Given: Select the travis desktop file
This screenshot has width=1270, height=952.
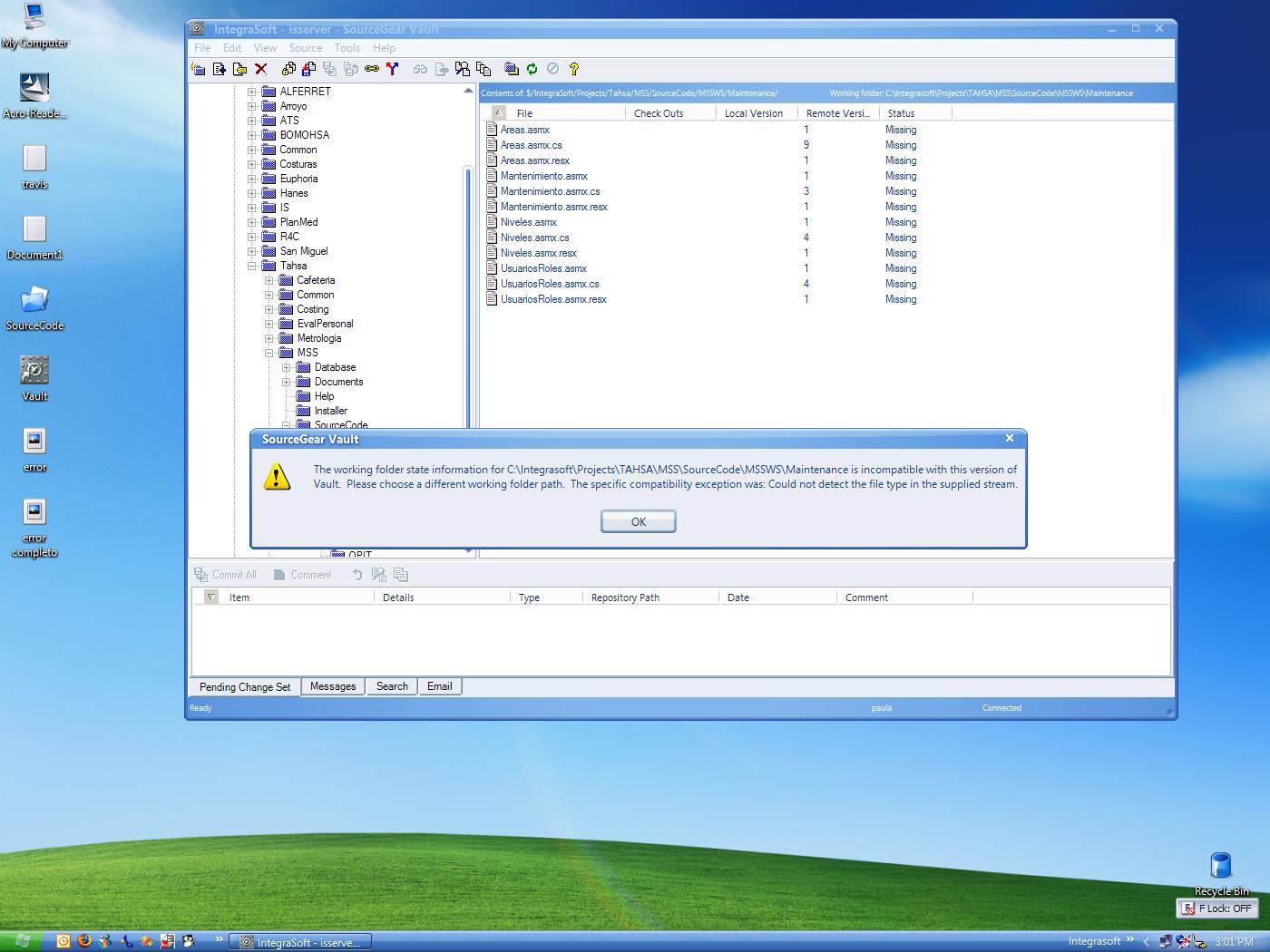Looking at the screenshot, I should [x=34, y=167].
